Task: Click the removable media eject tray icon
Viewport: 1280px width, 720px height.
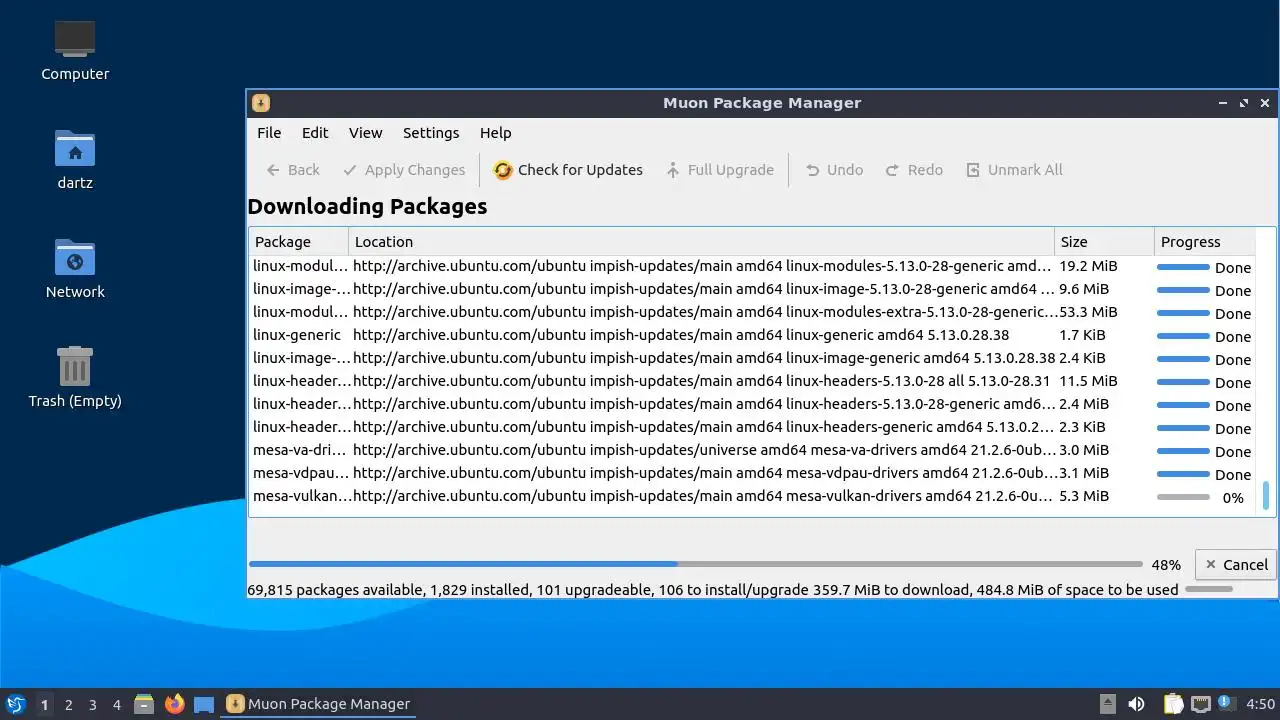Action: coord(1107,704)
